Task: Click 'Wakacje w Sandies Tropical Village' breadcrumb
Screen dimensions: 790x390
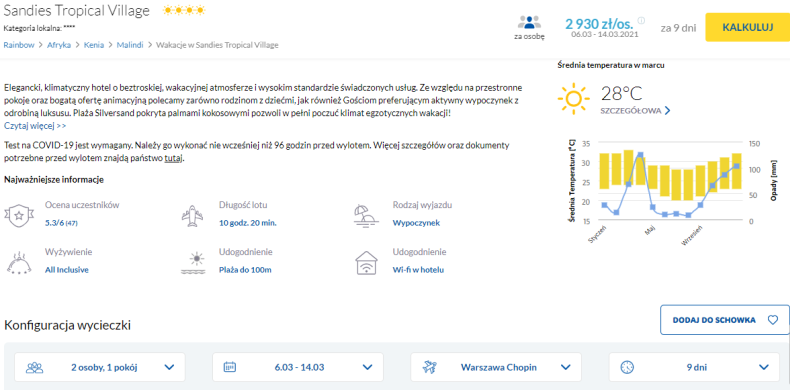Action: click(217, 45)
